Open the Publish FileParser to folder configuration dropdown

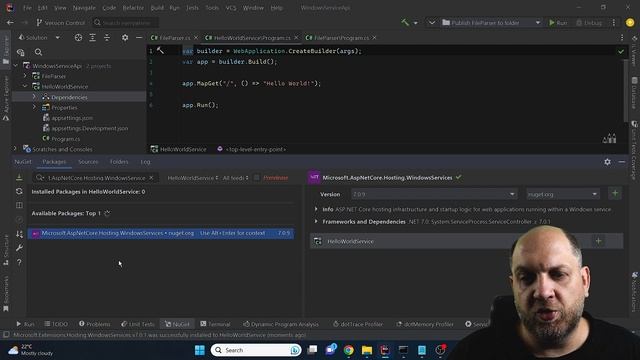click(491, 23)
